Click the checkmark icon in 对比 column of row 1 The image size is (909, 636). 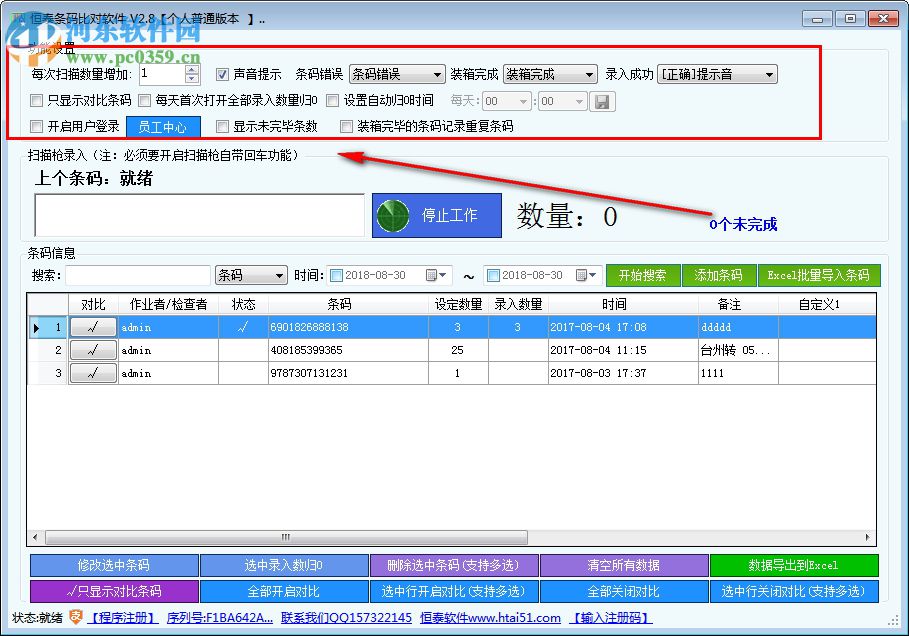tap(92, 327)
